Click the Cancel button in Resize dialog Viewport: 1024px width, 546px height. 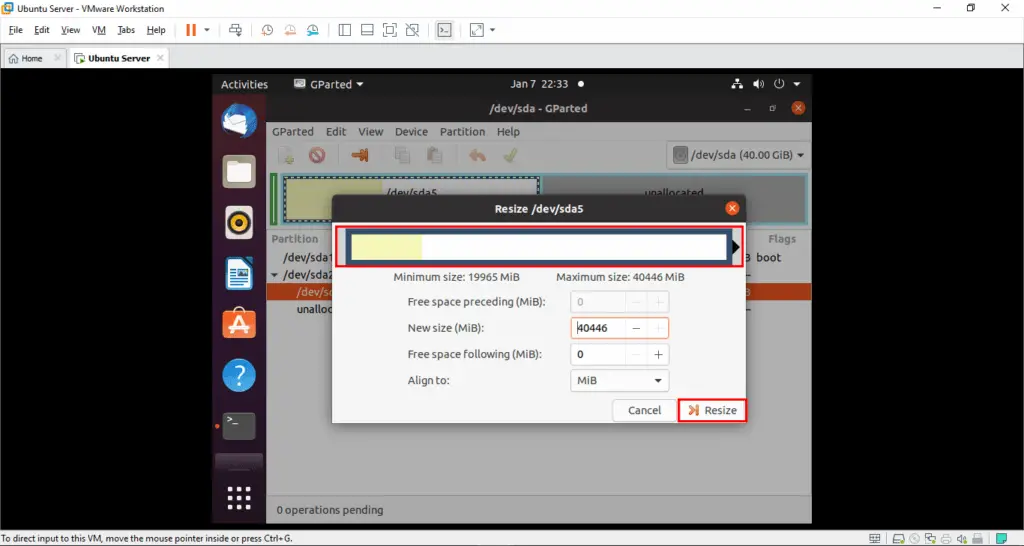pyautogui.click(x=645, y=410)
